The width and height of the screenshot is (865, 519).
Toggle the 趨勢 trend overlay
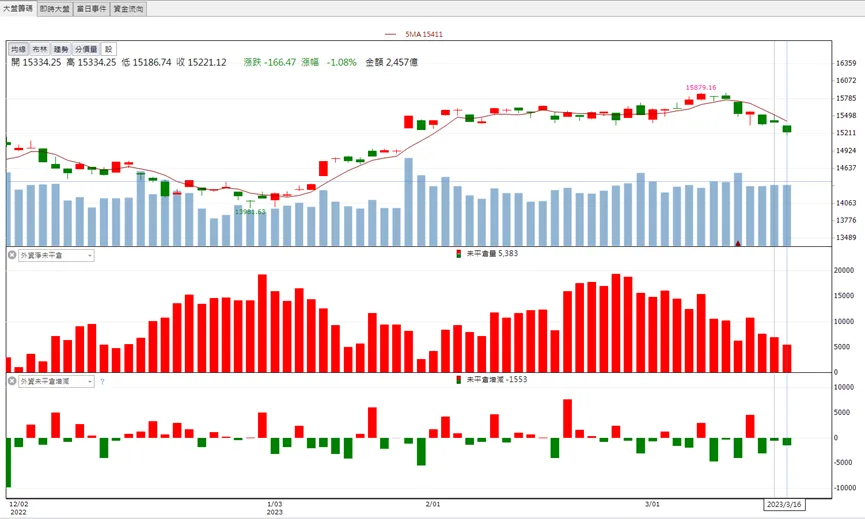coord(61,49)
